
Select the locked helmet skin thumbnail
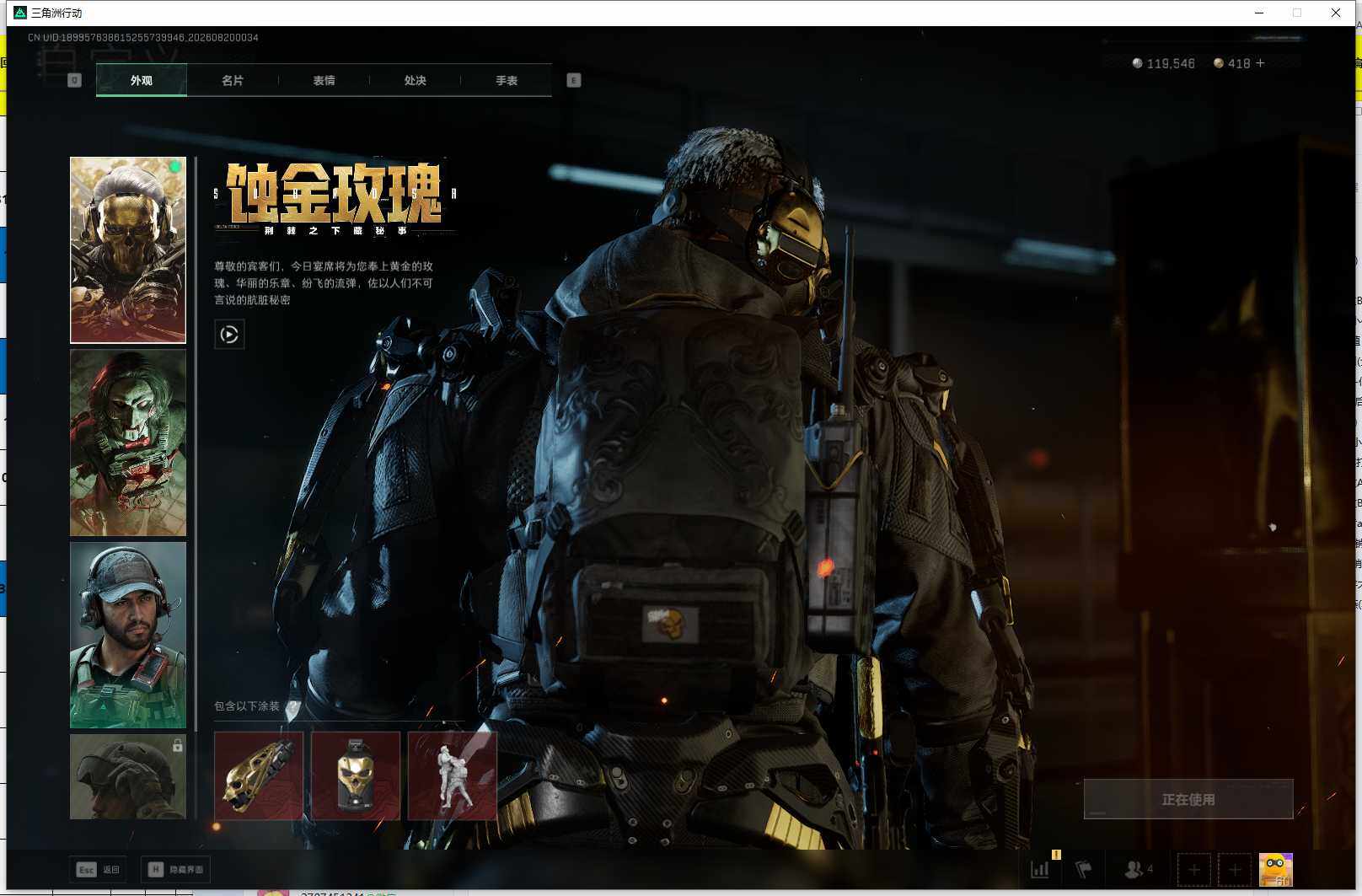click(128, 776)
